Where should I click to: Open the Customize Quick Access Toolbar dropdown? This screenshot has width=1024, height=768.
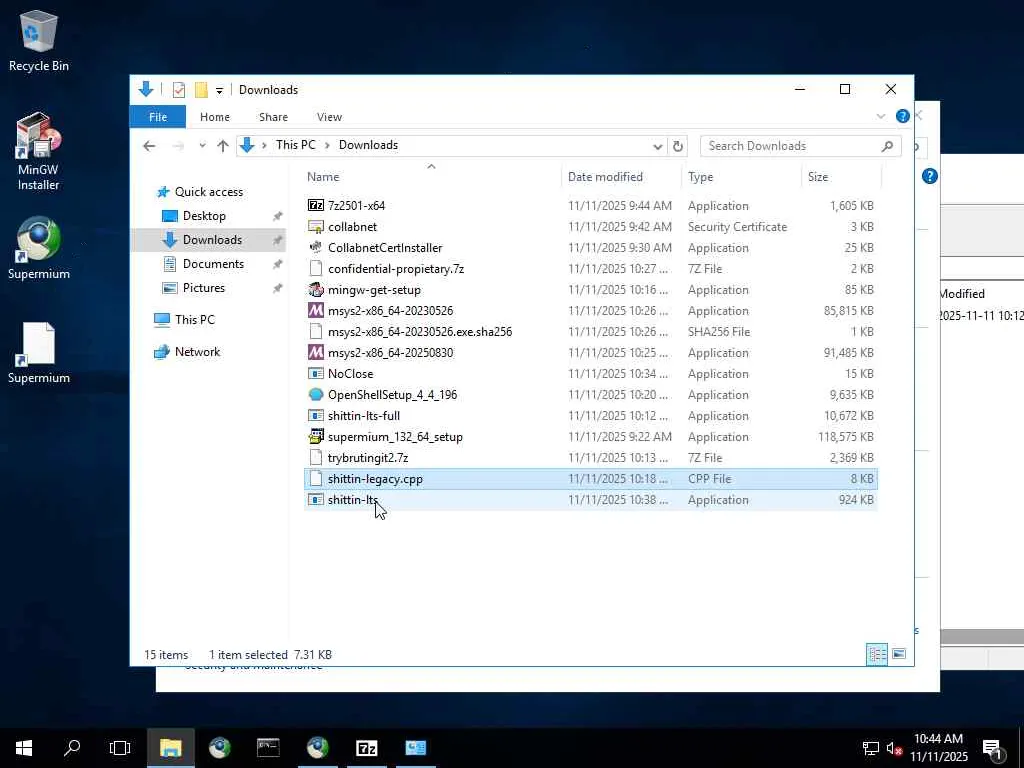pyautogui.click(x=219, y=91)
